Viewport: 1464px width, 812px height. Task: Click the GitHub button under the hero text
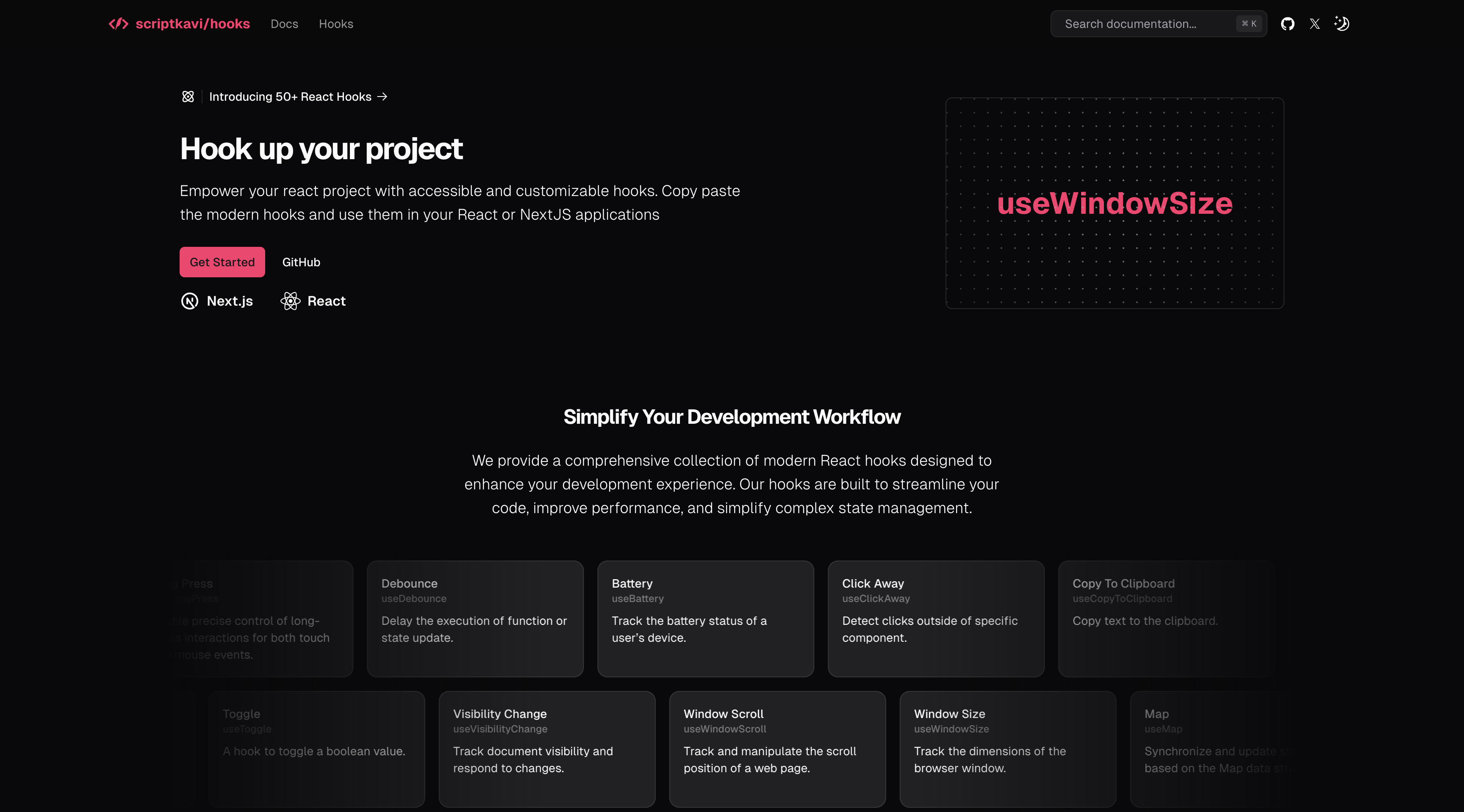pyautogui.click(x=301, y=262)
